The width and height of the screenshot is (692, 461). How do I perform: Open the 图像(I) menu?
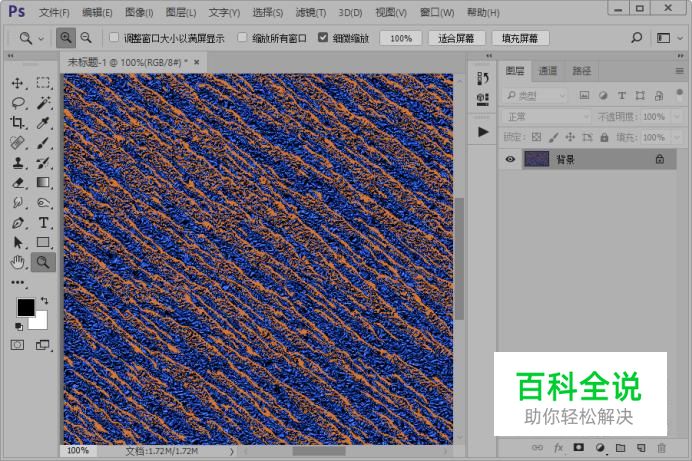139,13
